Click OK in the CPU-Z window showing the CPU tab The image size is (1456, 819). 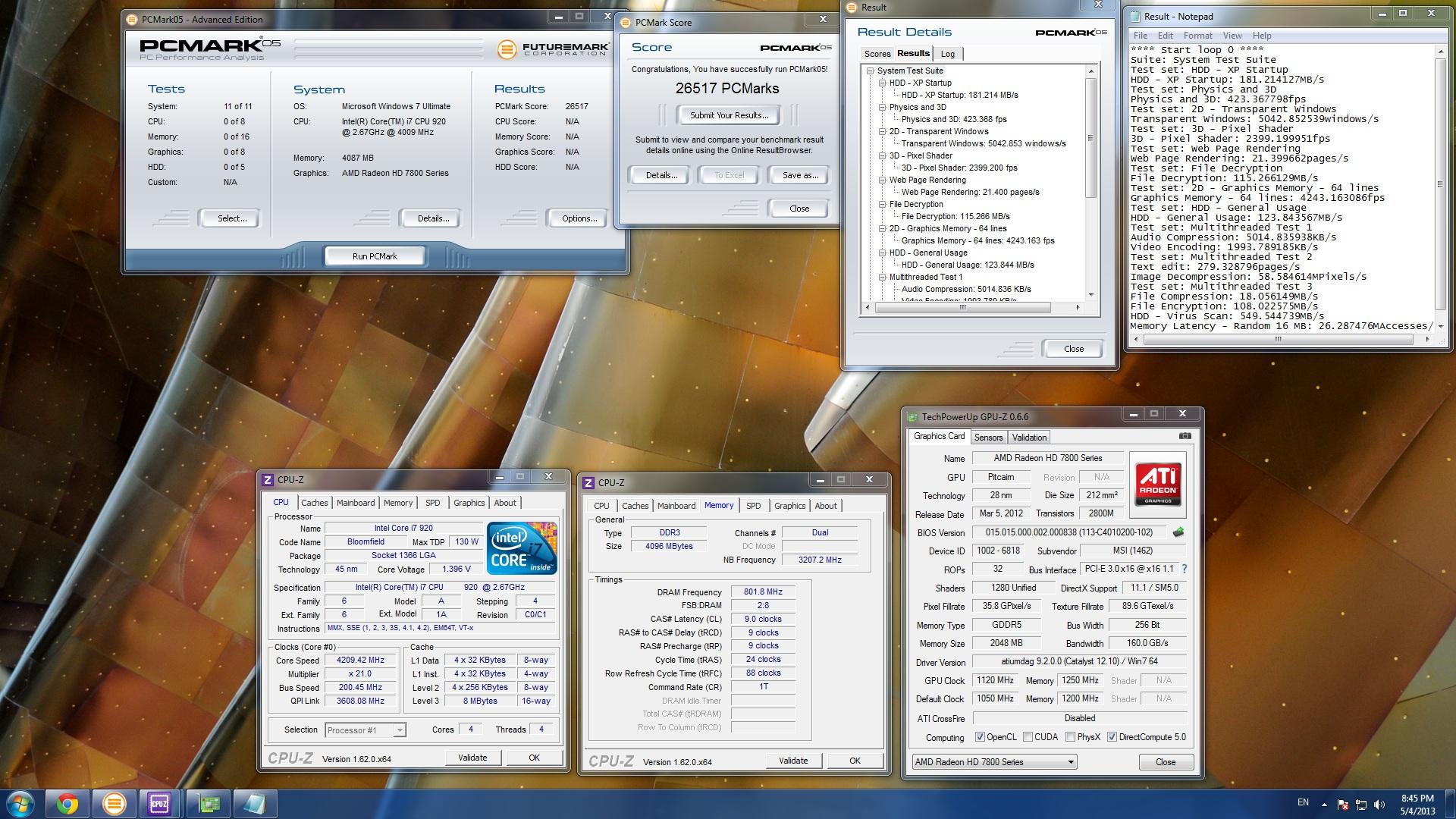(x=534, y=758)
